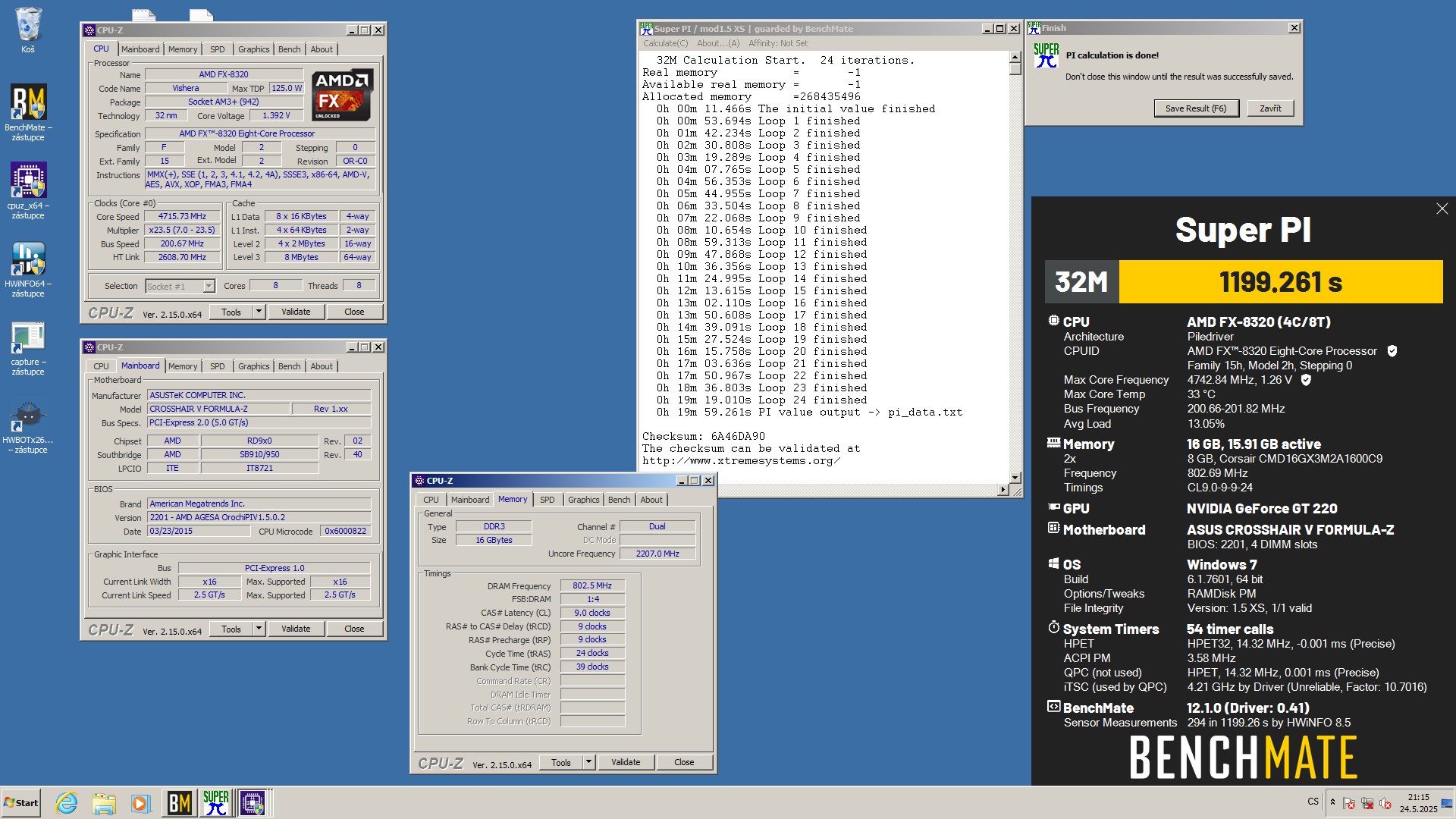1456x819 pixels.
Task: Click Super PI horizontal scrollbar right arrow
Action: (x=1003, y=490)
